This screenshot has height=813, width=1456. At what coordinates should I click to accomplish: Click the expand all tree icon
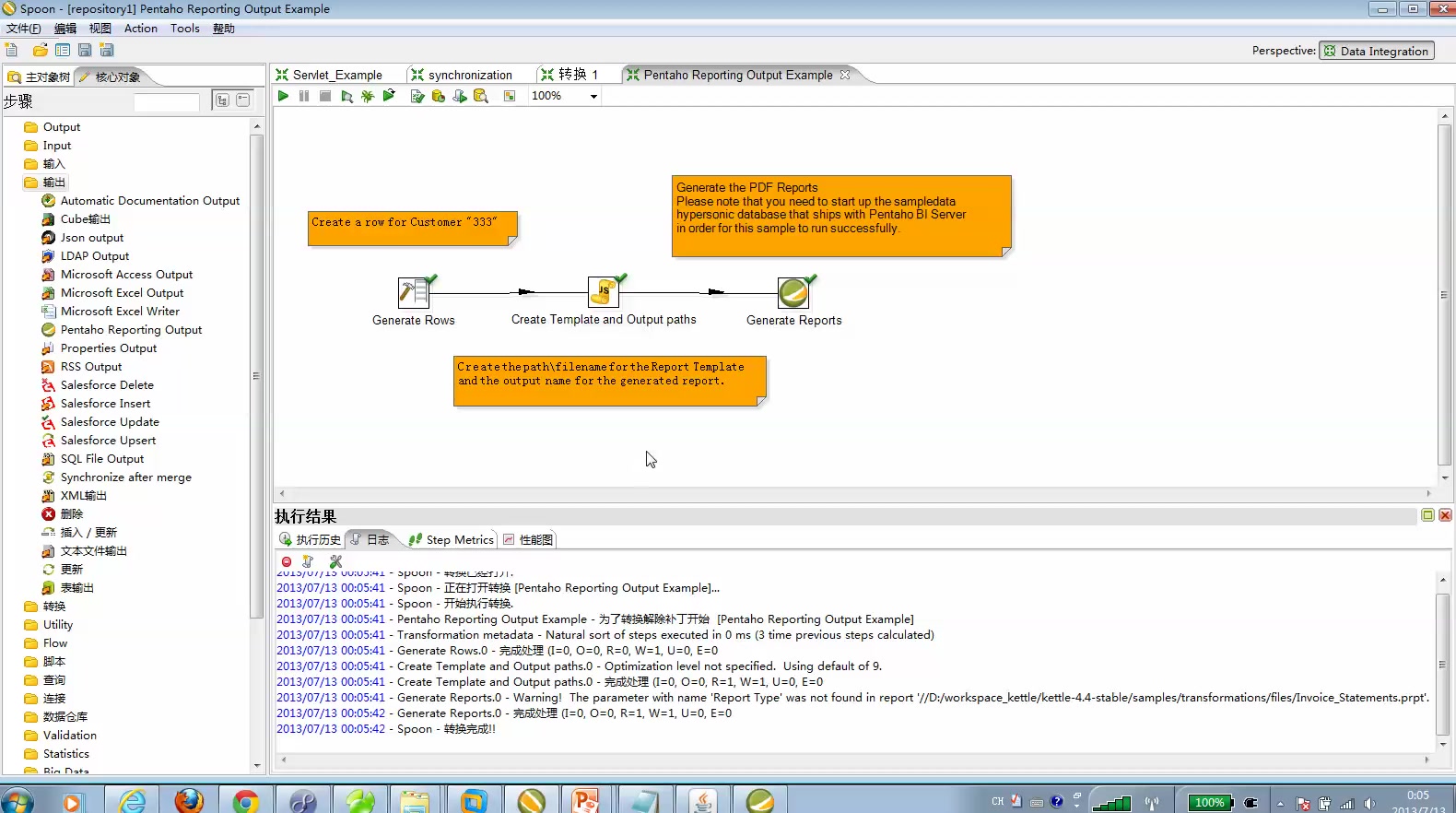(222, 100)
